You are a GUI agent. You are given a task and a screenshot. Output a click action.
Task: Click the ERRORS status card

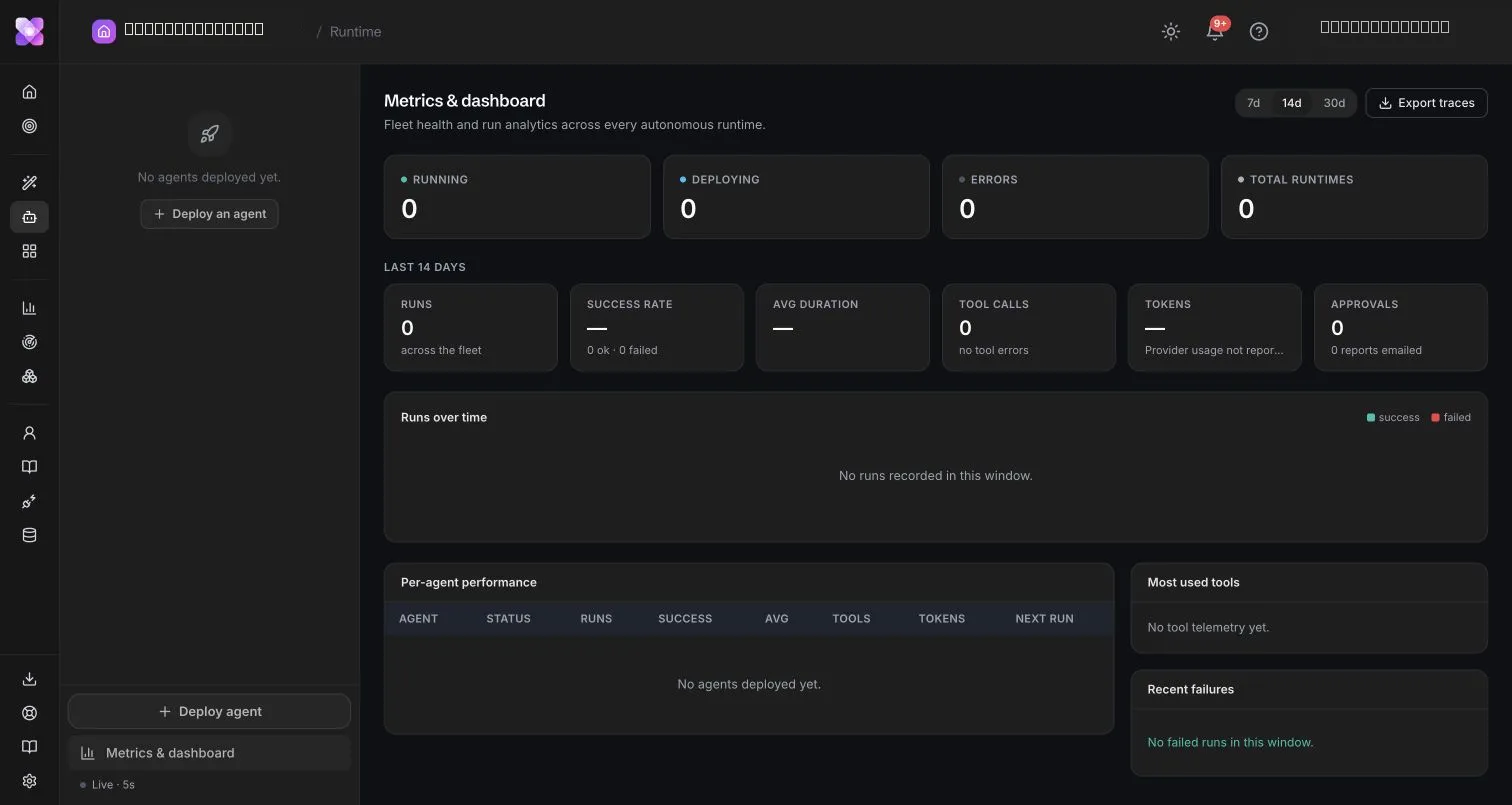pos(1075,196)
